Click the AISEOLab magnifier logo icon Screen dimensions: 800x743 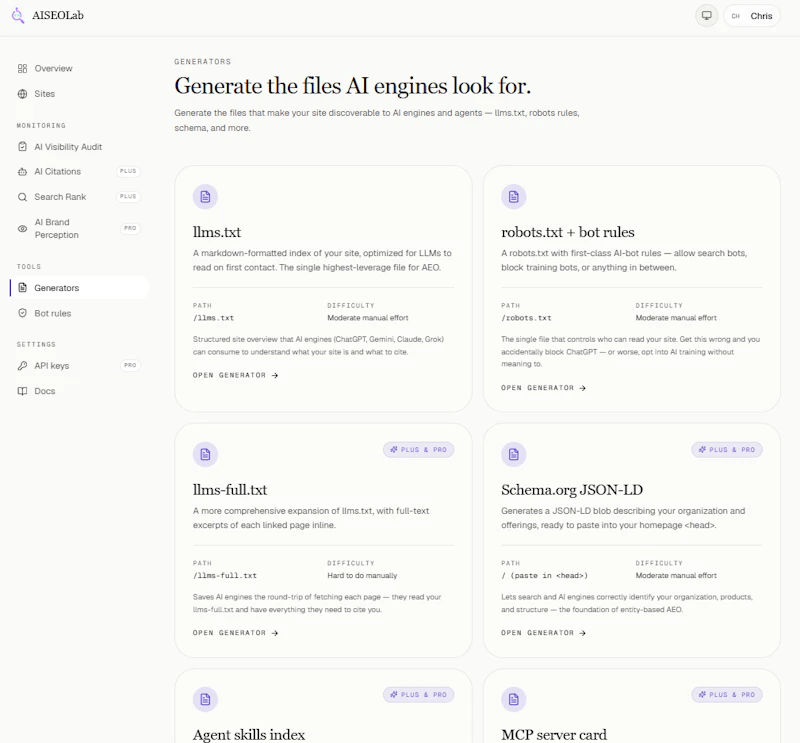[x=18, y=15]
